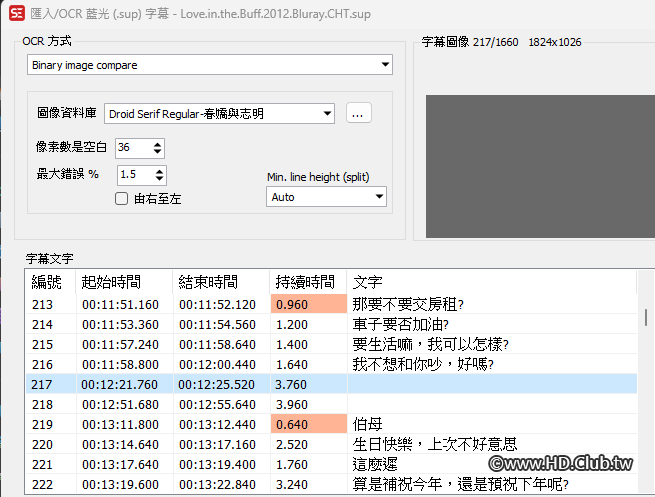Decrease the 最大錯誤 % value with down arrow
The width and height of the screenshot is (655, 497).
[160, 178]
